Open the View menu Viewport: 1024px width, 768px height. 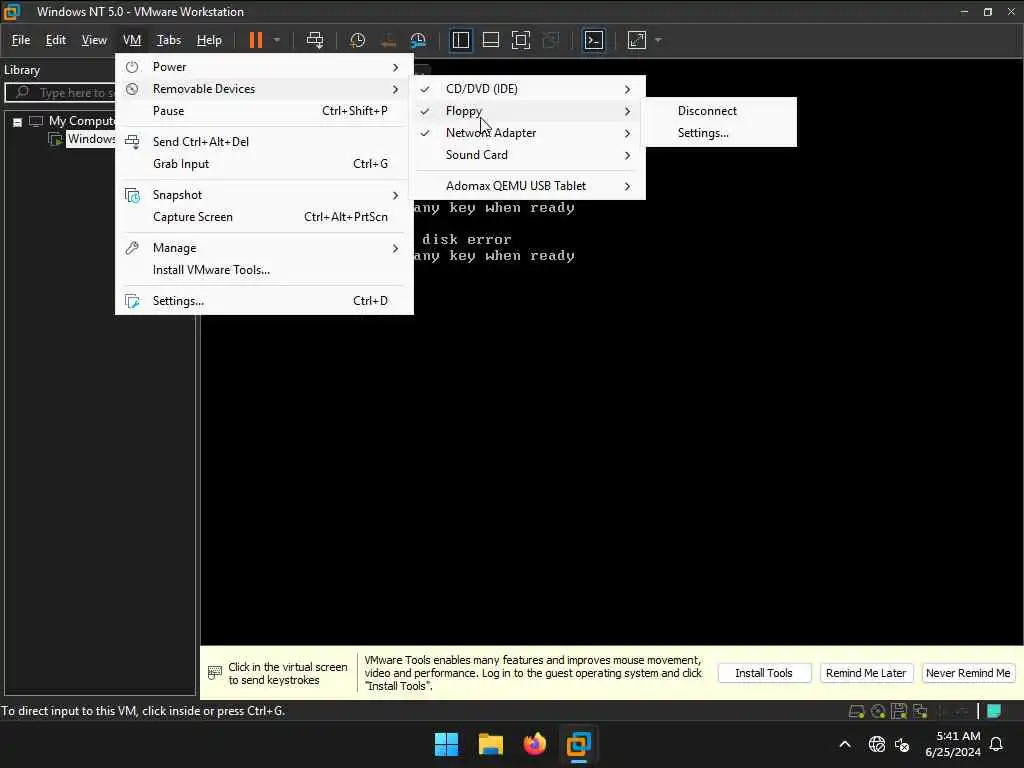tap(94, 40)
